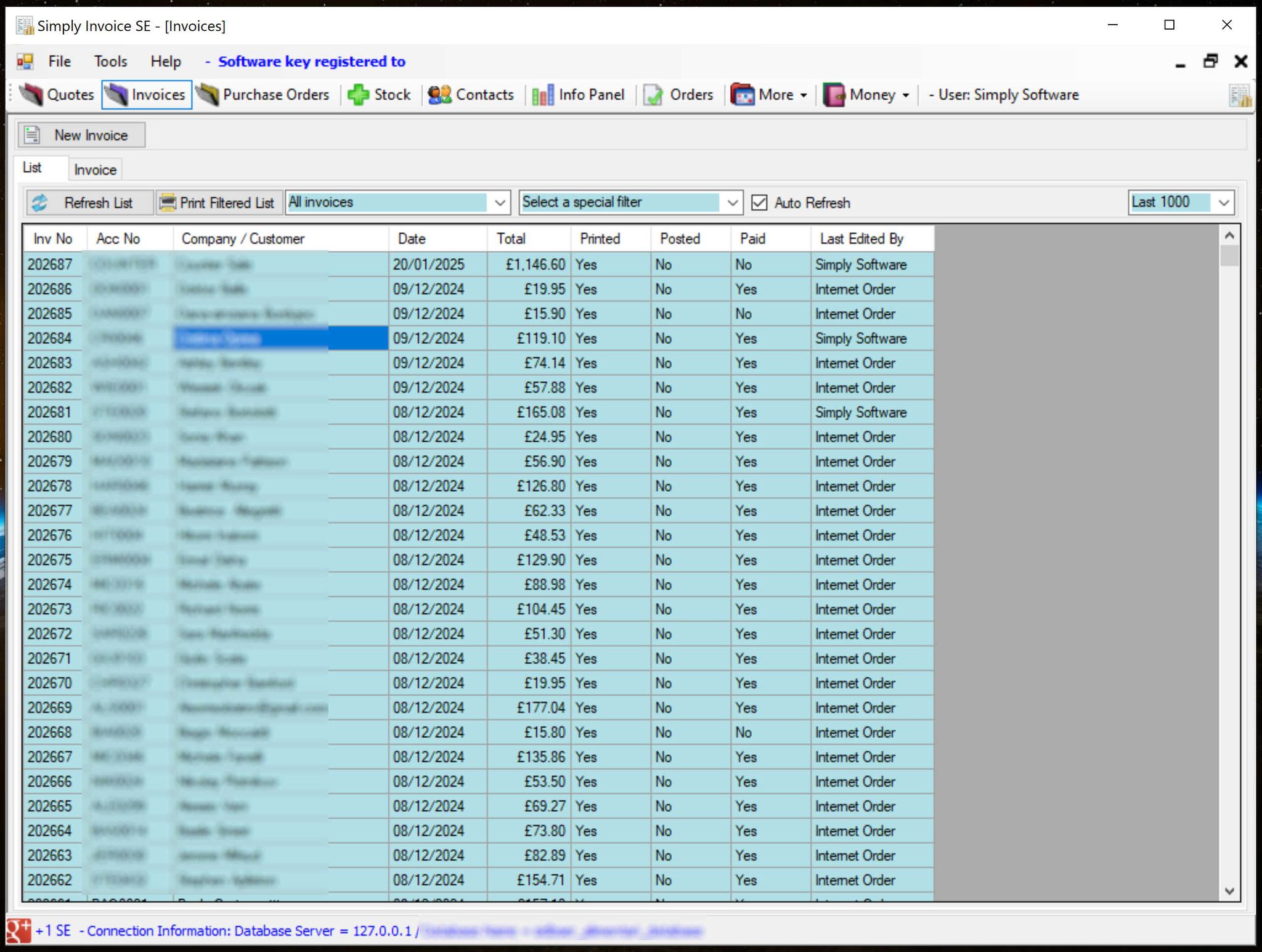Viewport: 1262px width, 952px height.
Task: Click the £119.10 total cell
Action: click(x=529, y=338)
